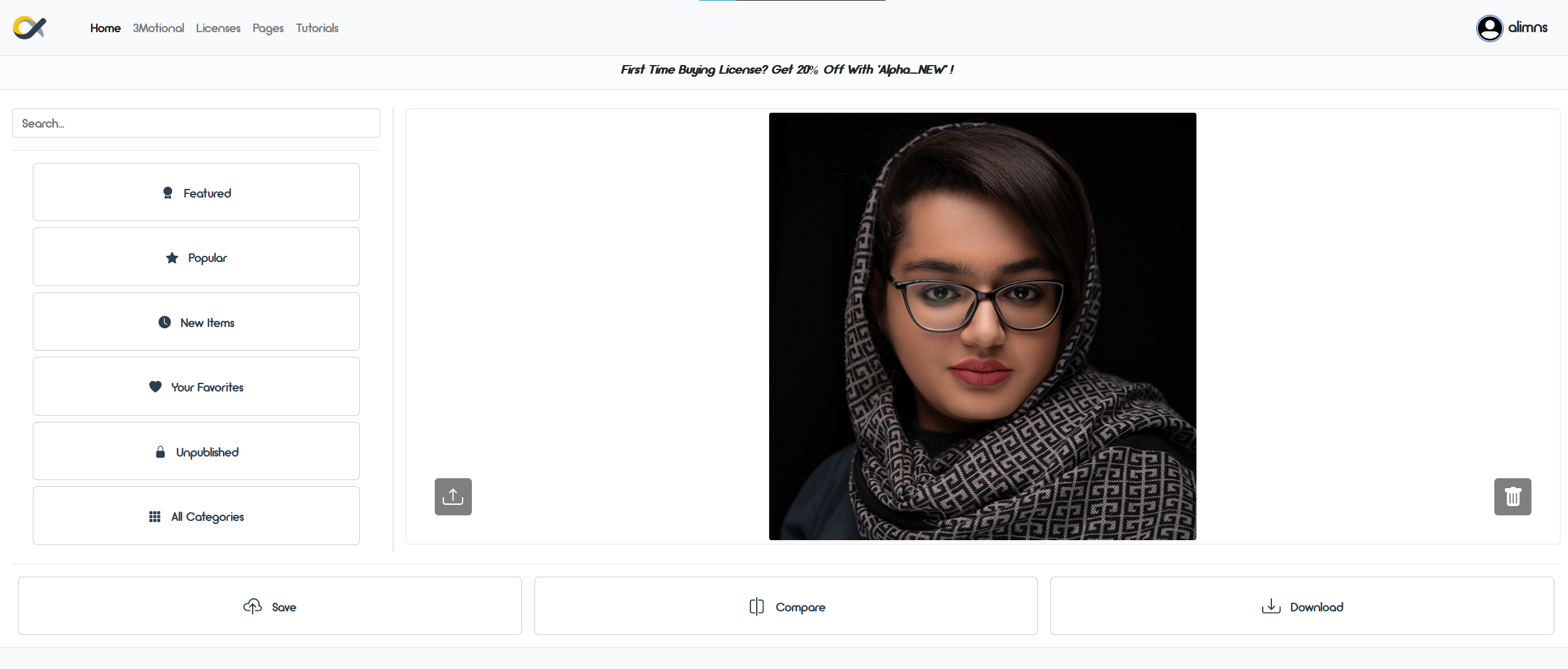The width and height of the screenshot is (1568, 669).
Task: Click into the Search input field
Action: click(196, 123)
